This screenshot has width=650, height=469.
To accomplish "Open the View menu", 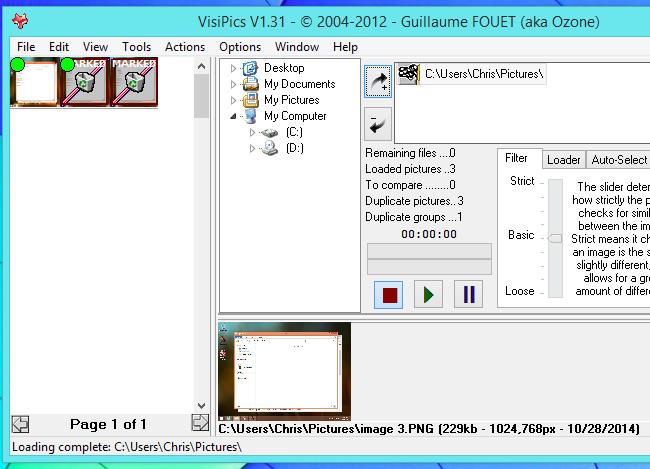I will (95, 47).
